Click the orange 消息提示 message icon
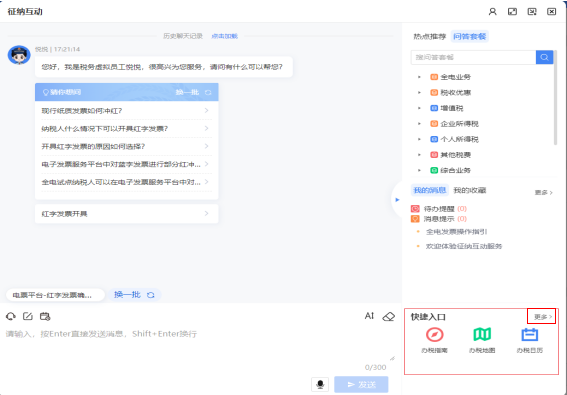567x395 pixels. click(415, 219)
